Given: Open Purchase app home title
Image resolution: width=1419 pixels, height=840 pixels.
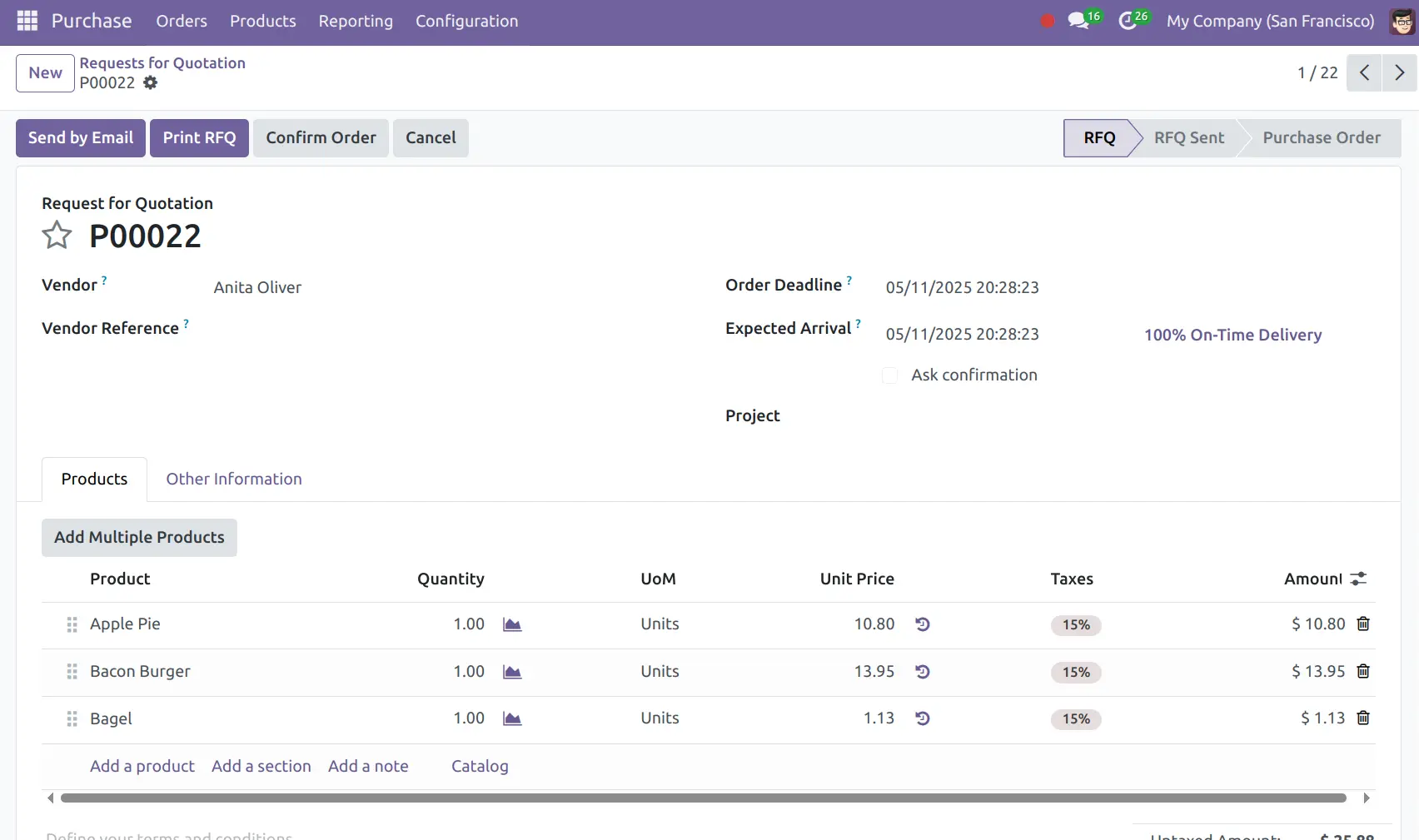Looking at the screenshot, I should (92, 21).
